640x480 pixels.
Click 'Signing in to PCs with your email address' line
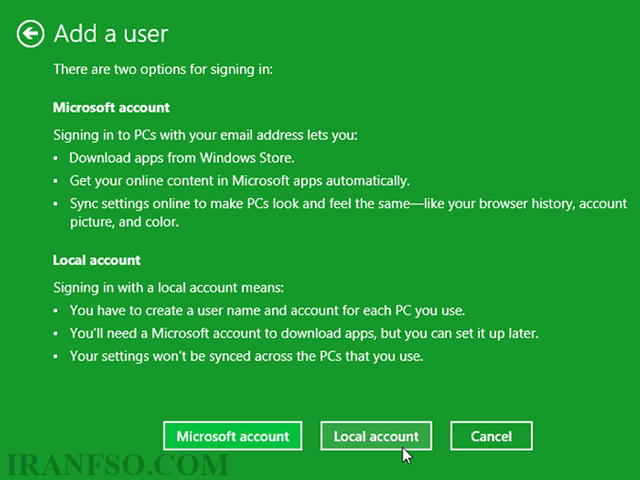point(205,135)
